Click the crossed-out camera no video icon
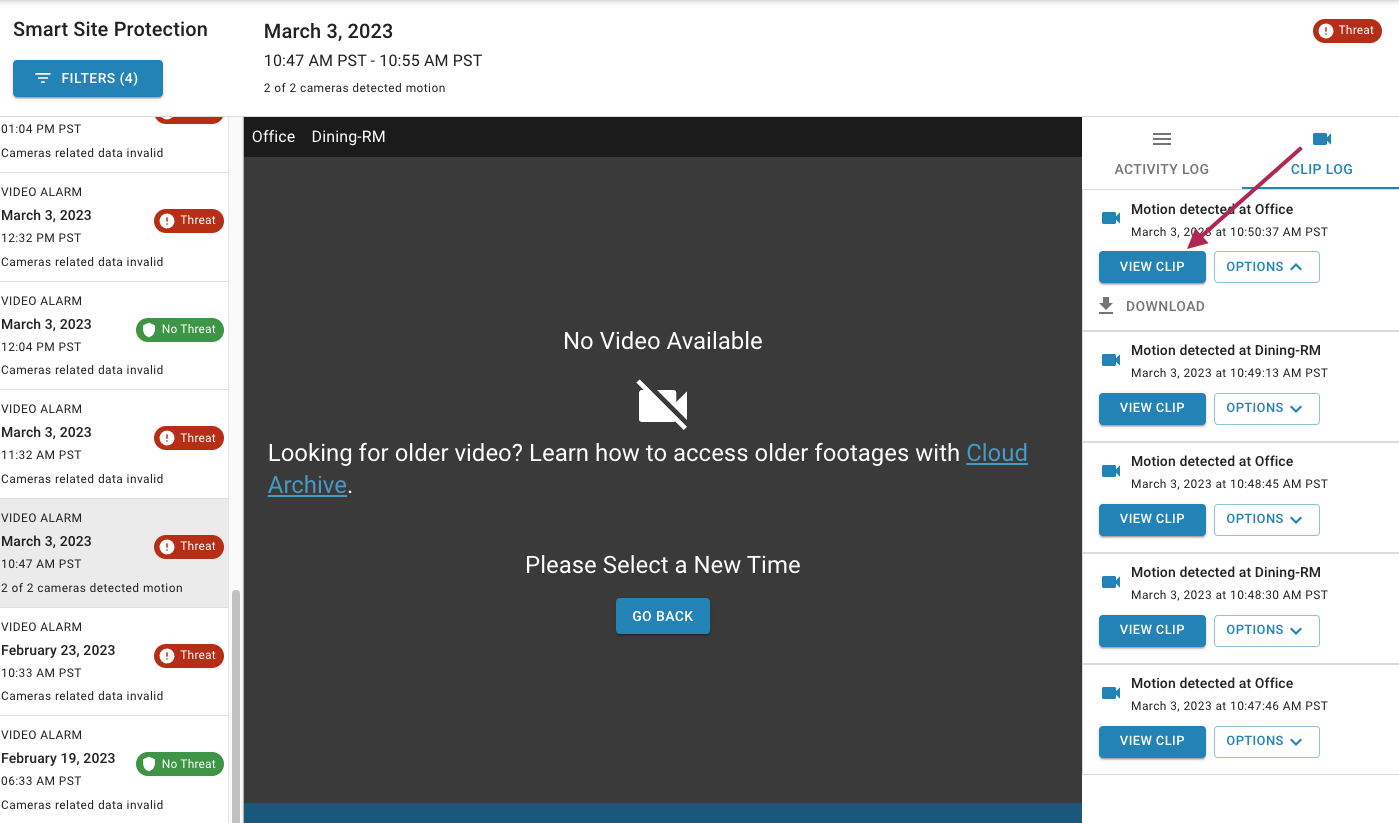 (x=663, y=404)
